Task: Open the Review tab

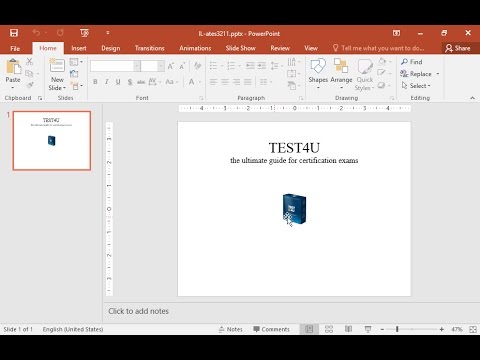Action: click(280, 48)
